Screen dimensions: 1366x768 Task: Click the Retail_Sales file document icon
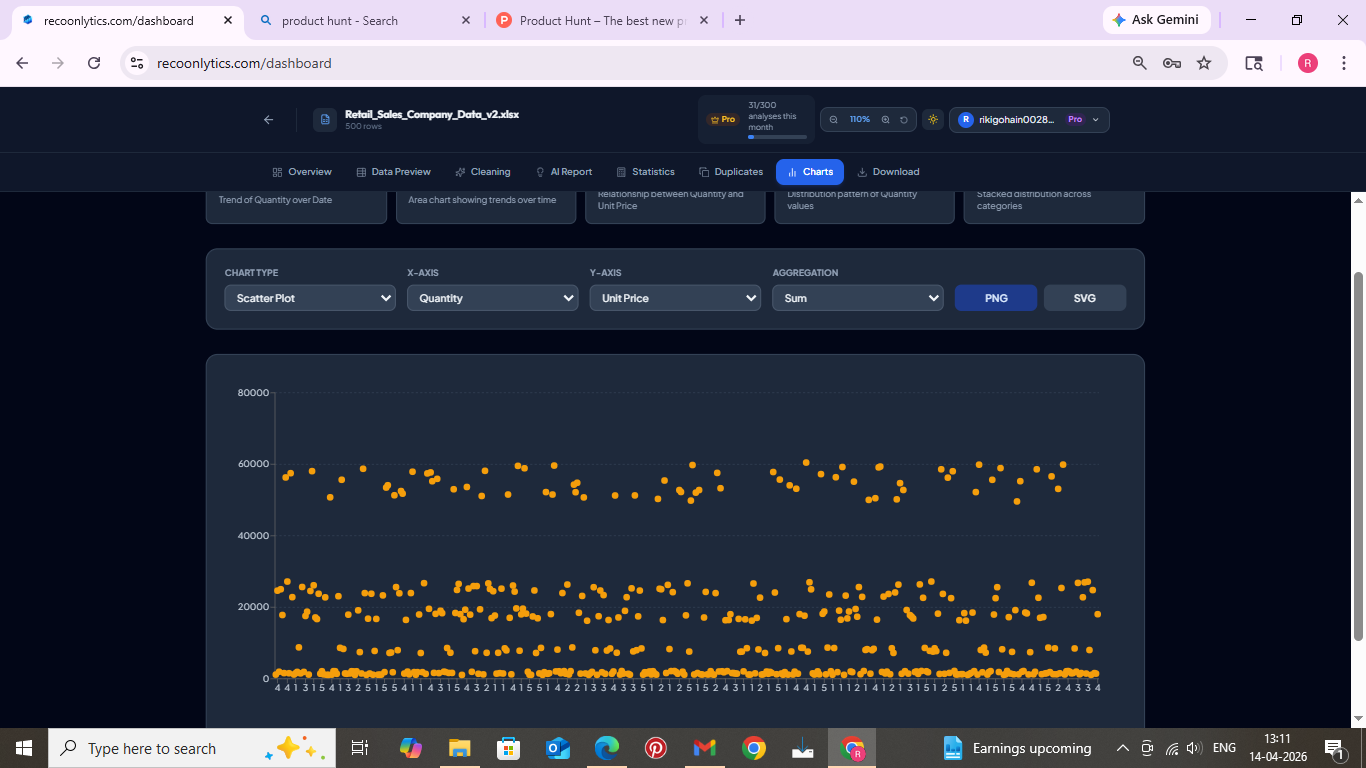[324, 120]
